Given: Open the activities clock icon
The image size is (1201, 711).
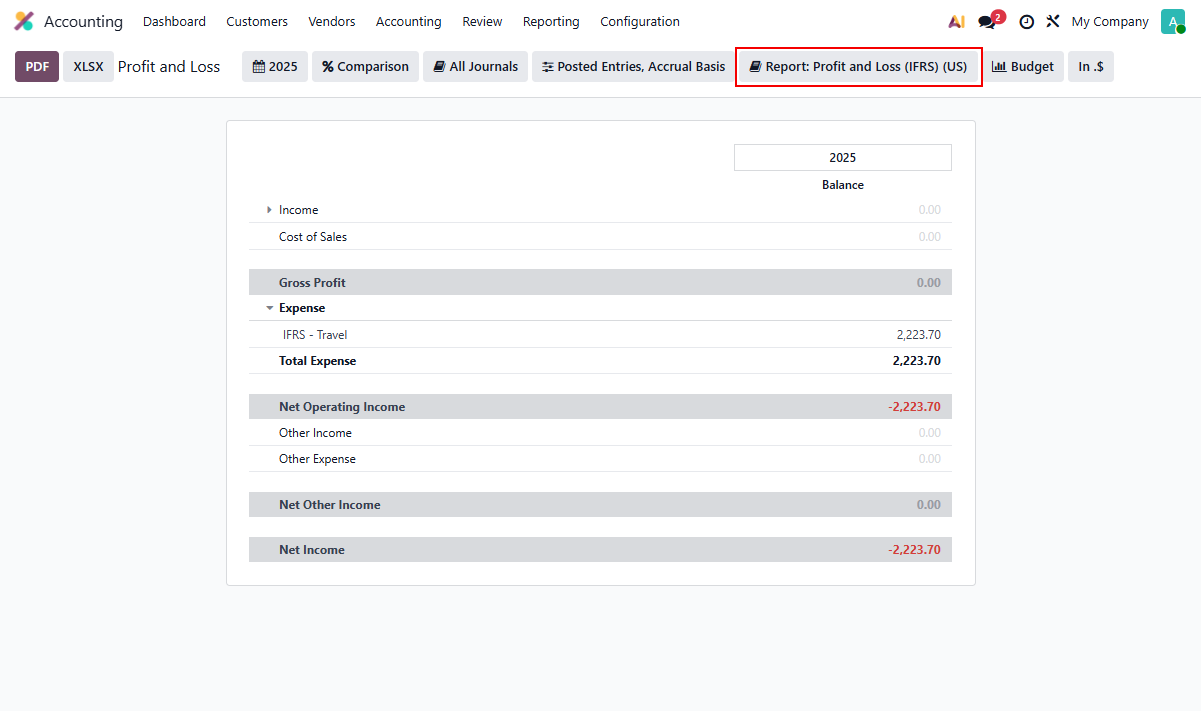Looking at the screenshot, I should (x=1026, y=21).
